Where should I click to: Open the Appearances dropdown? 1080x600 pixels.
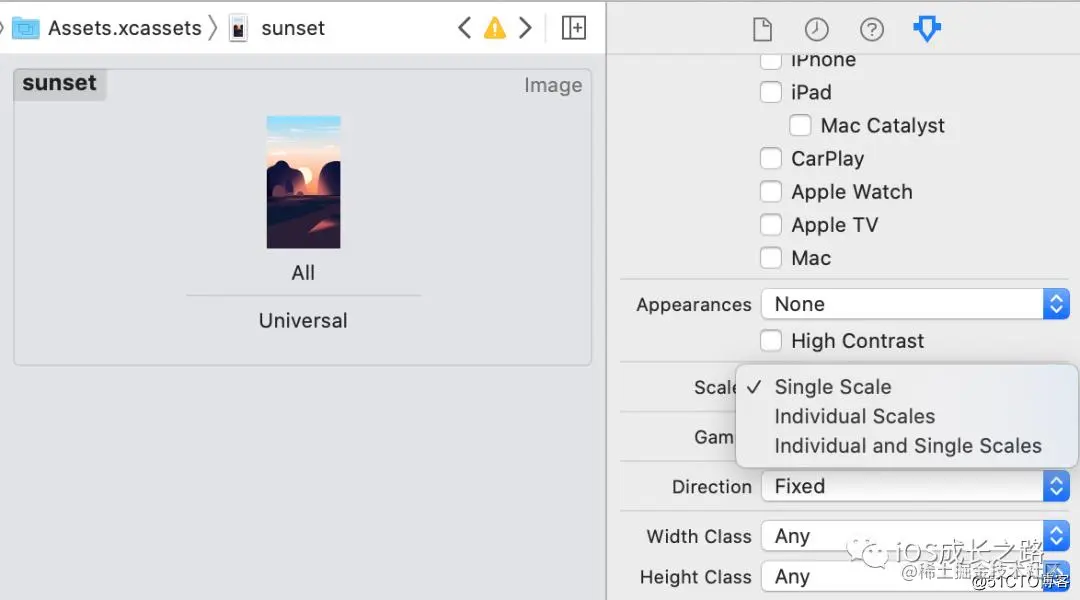[915, 304]
